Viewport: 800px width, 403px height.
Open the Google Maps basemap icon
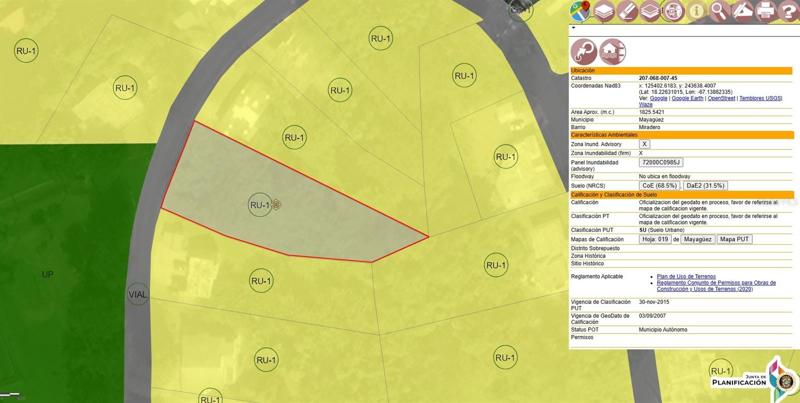[580, 11]
